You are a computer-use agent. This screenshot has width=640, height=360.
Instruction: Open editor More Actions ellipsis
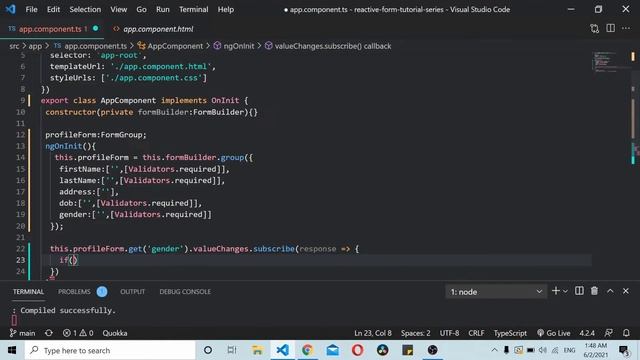coord(626,28)
